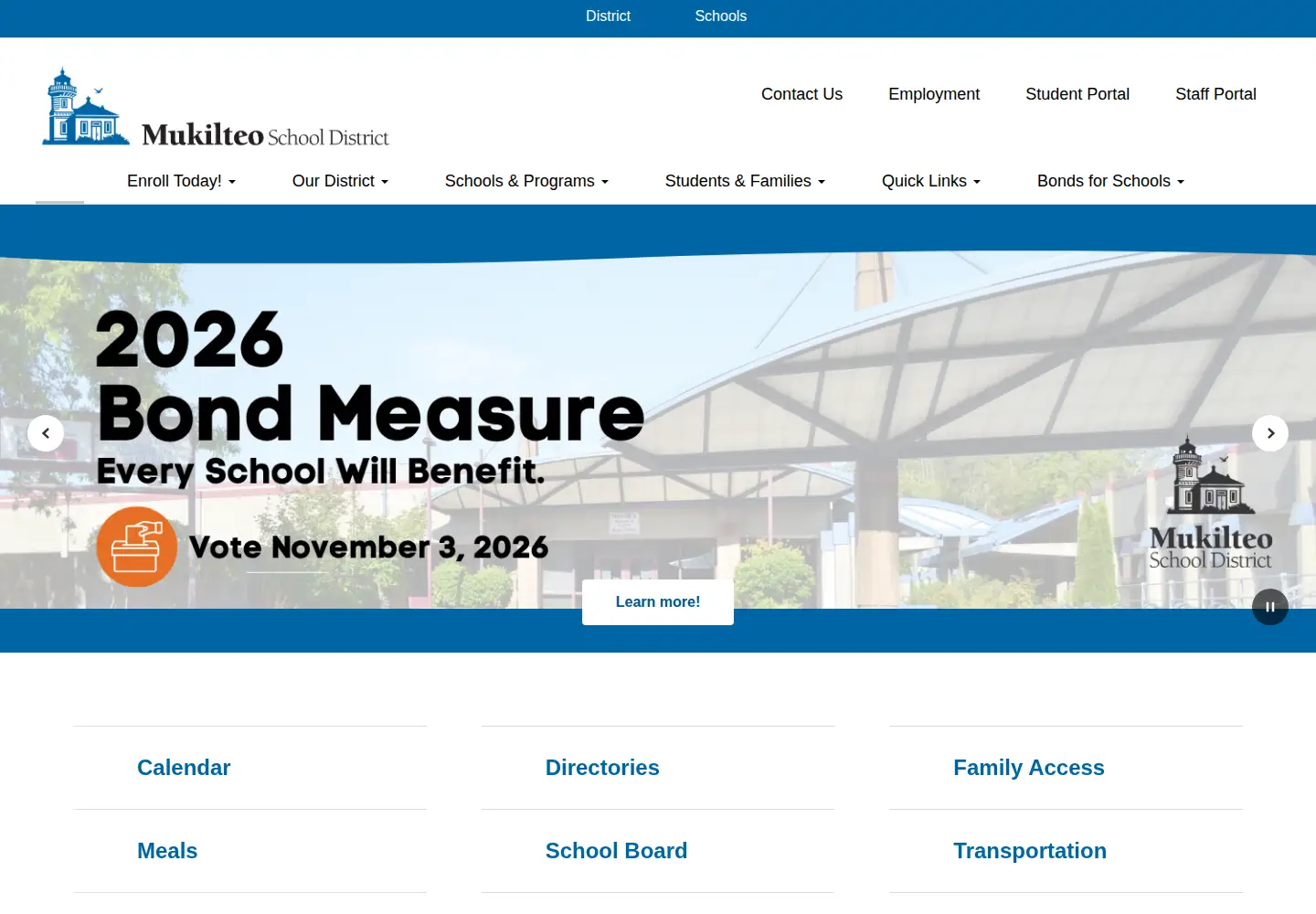
Task: Visit the Employment page
Action: coord(934,94)
